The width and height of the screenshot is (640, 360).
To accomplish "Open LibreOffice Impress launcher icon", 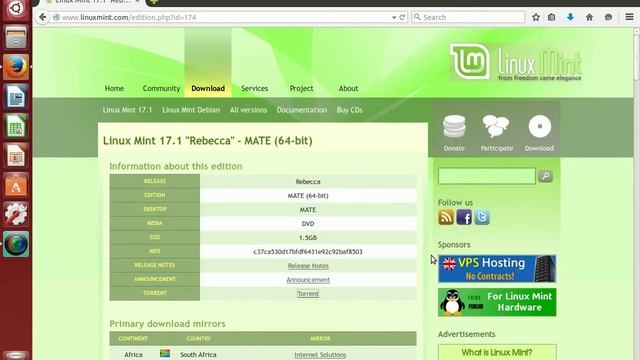I will pyautogui.click(x=16, y=156).
